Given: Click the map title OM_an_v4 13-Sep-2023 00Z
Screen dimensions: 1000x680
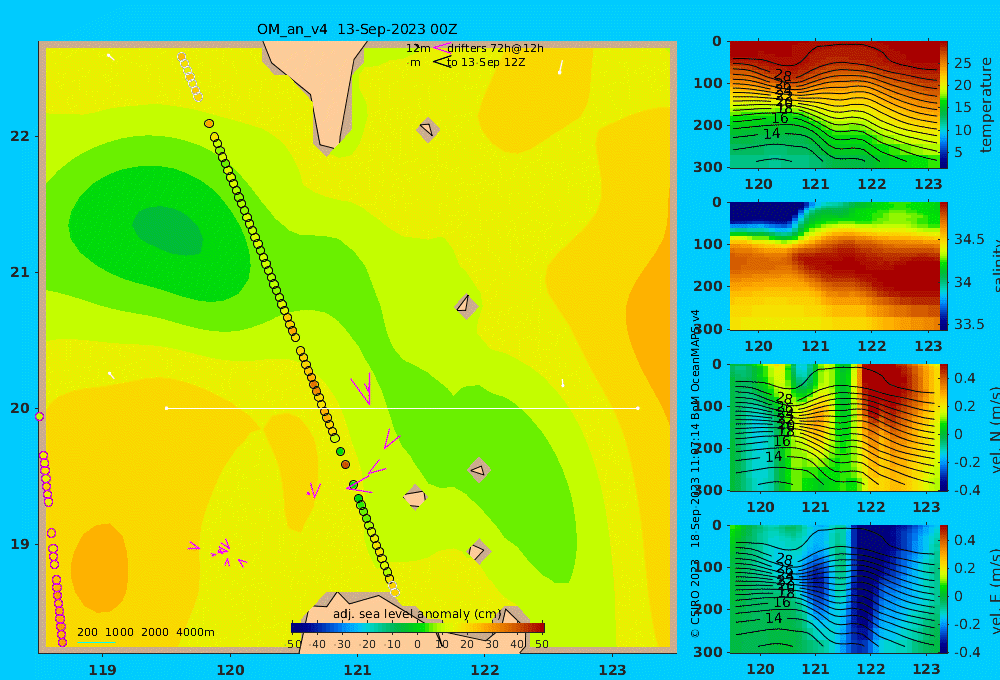Looking at the screenshot, I should click(357, 29).
